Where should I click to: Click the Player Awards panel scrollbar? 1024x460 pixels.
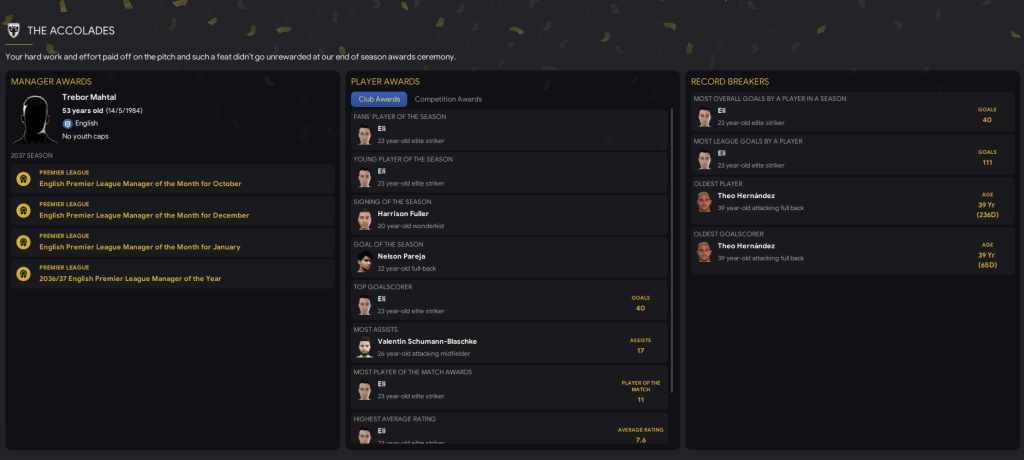(672, 252)
